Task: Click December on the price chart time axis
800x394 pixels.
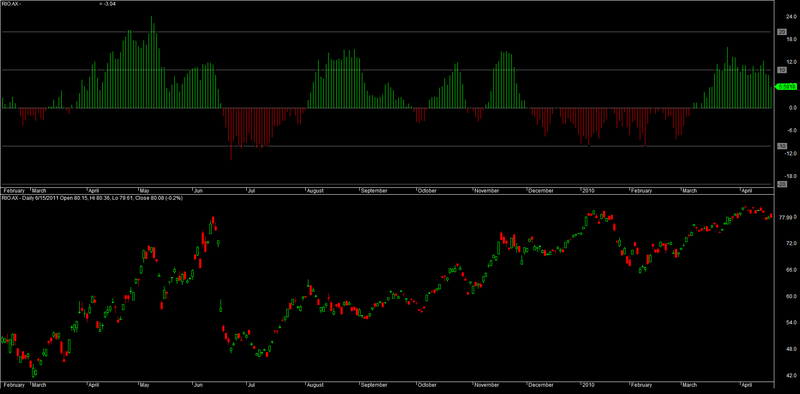Action: point(541,384)
